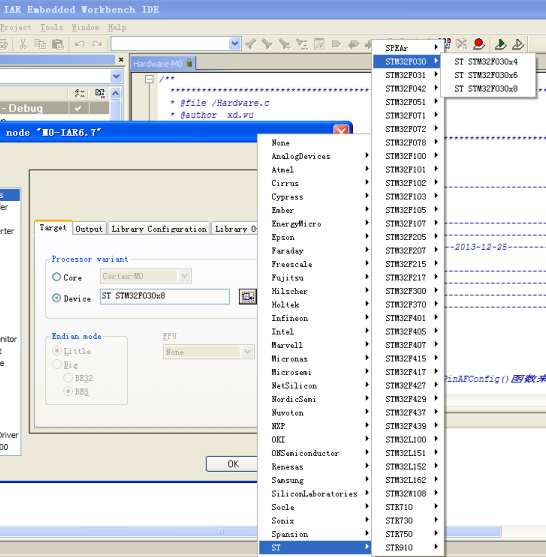The height and width of the screenshot is (557, 546).
Task: Expand the STM32F407 device submenu
Action: coord(407,345)
